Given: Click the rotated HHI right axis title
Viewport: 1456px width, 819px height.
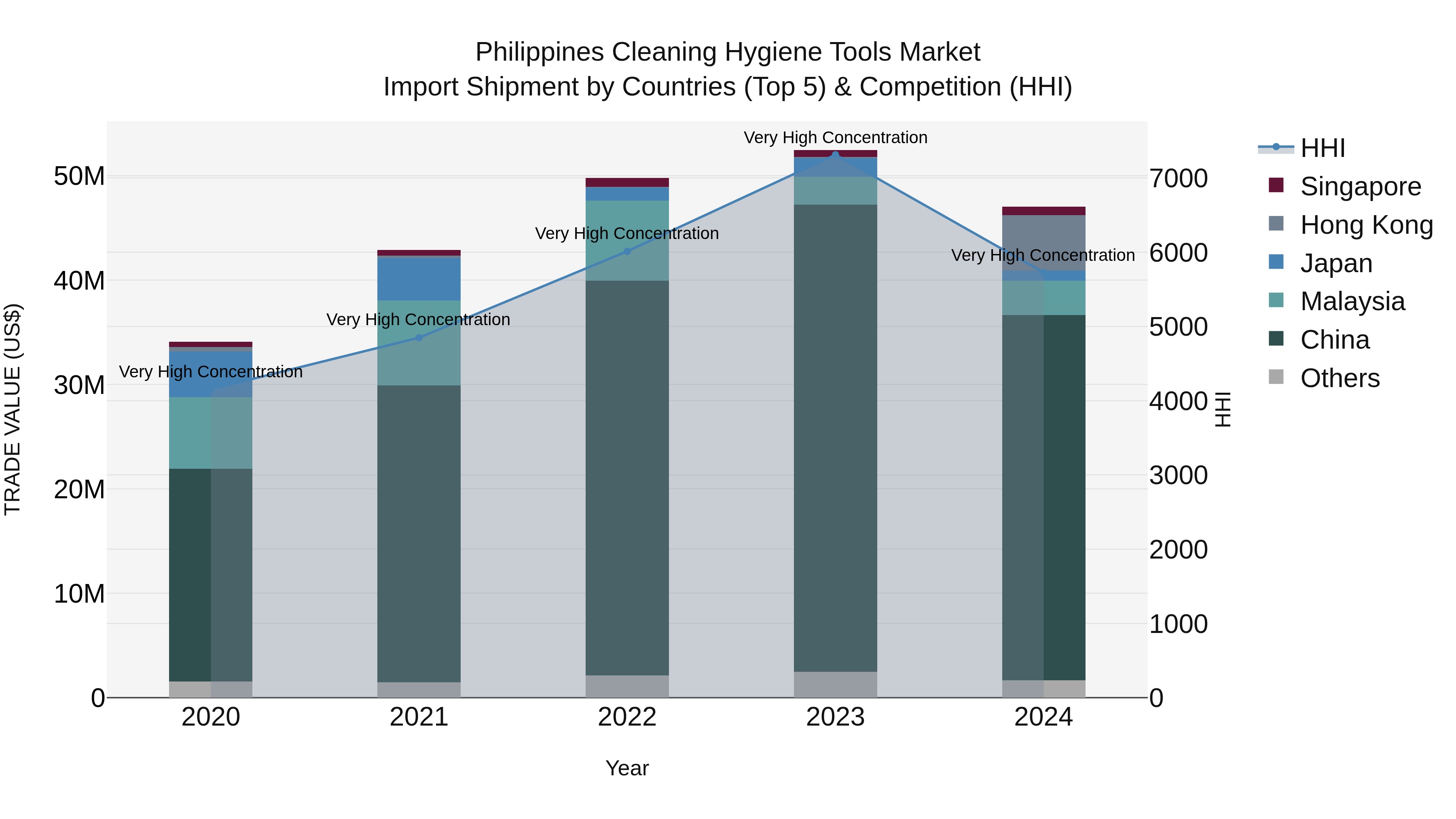Looking at the screenshot, I should (x=1223, y=409).
